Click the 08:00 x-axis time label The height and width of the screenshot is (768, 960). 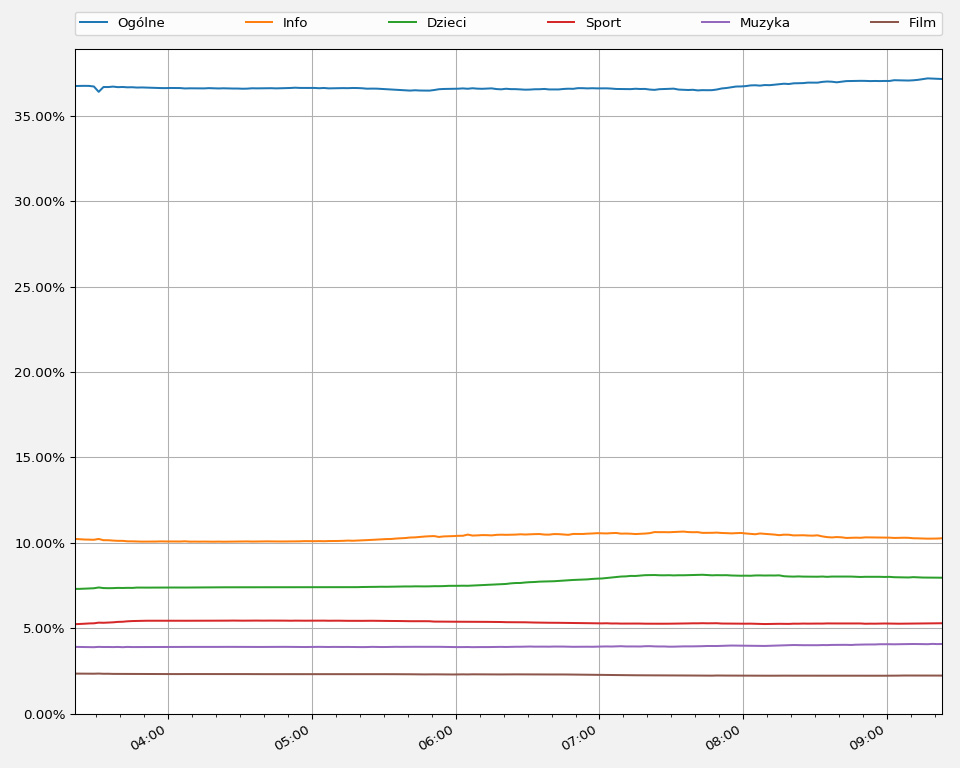pyautogui.click(x=722, y=738)
